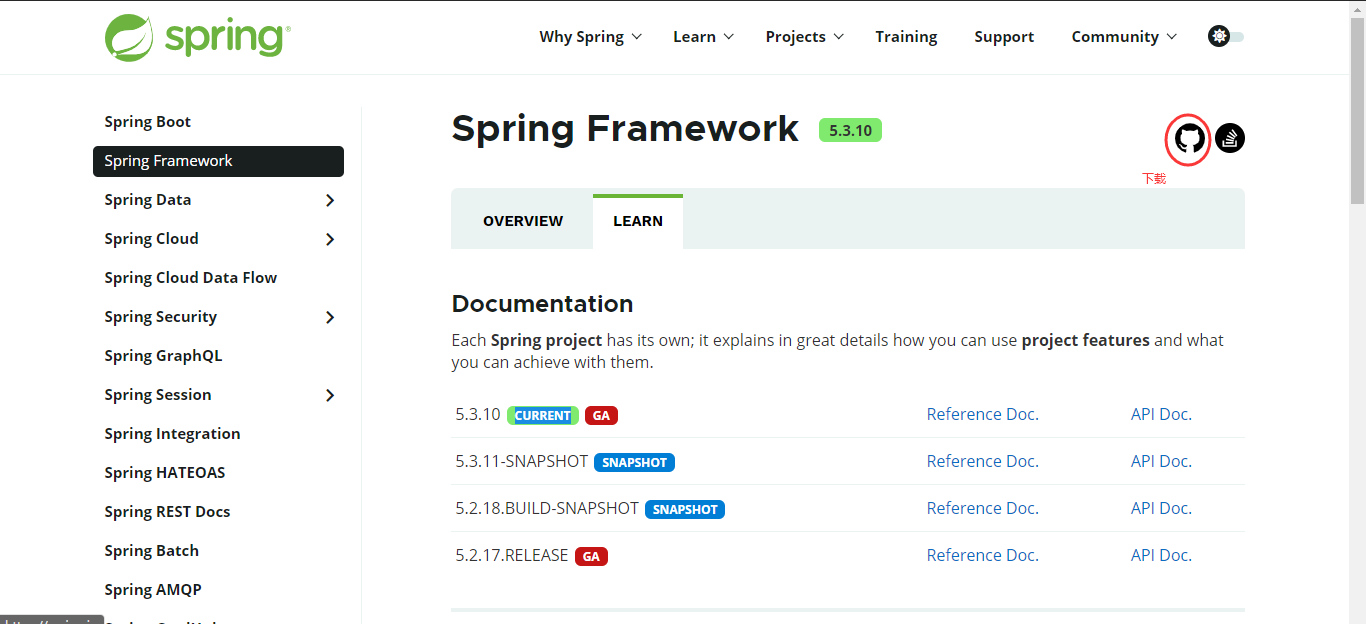The height and width of the screenshot is (624, 1366).
Task: Open Spring Cloud Data Flow project
Action: click(x=191, y=278)
